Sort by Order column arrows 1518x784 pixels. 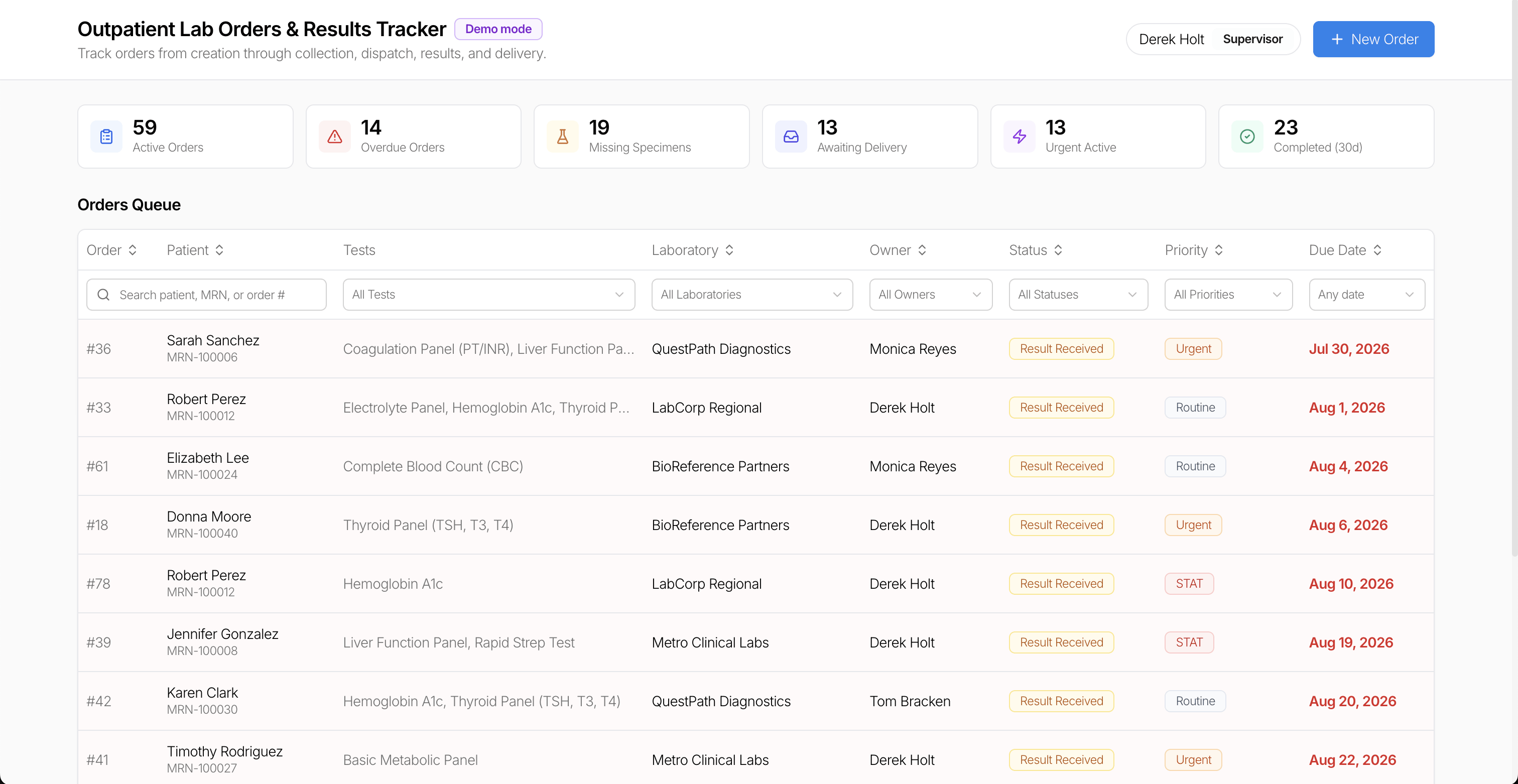point(133,250)
